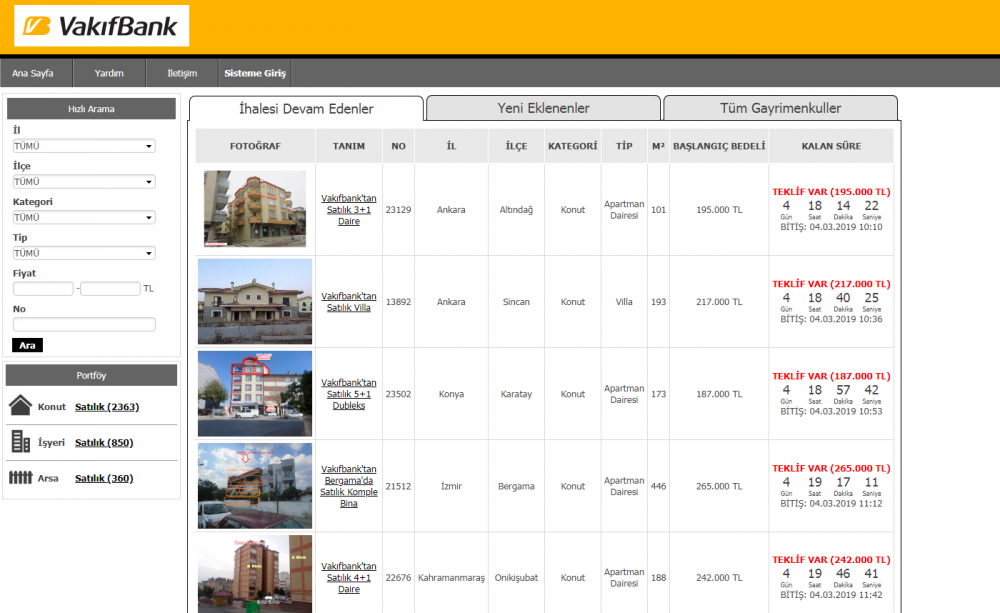Click the Sincan district cell
This screenshot has width=1000, height=613.
point(517,302)
